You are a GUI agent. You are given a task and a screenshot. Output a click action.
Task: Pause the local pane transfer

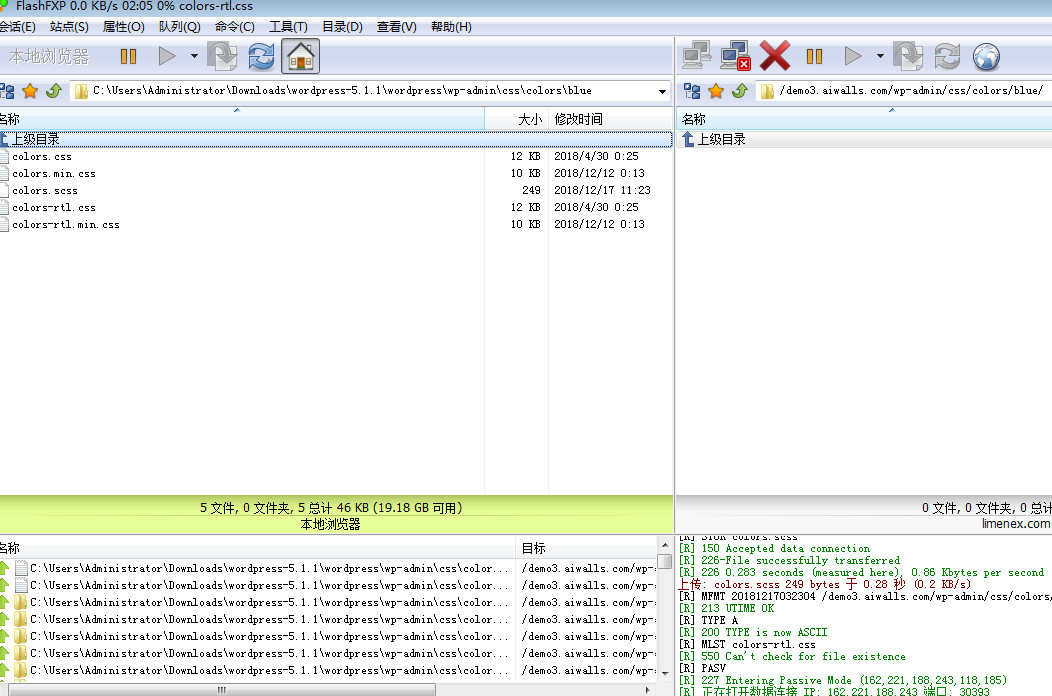pos(128,57)
